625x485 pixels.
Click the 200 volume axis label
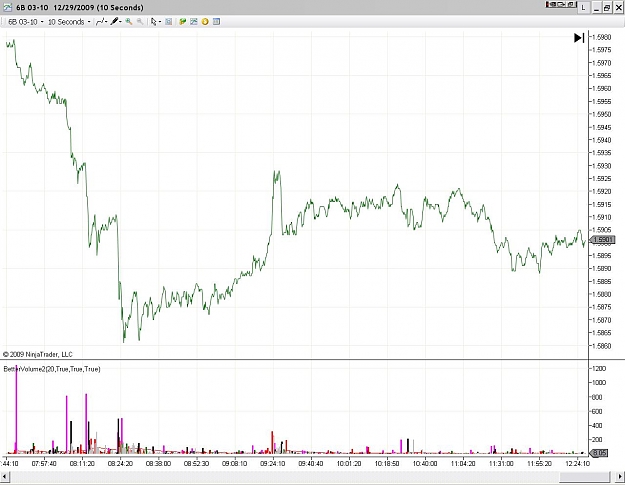[597, 440]
